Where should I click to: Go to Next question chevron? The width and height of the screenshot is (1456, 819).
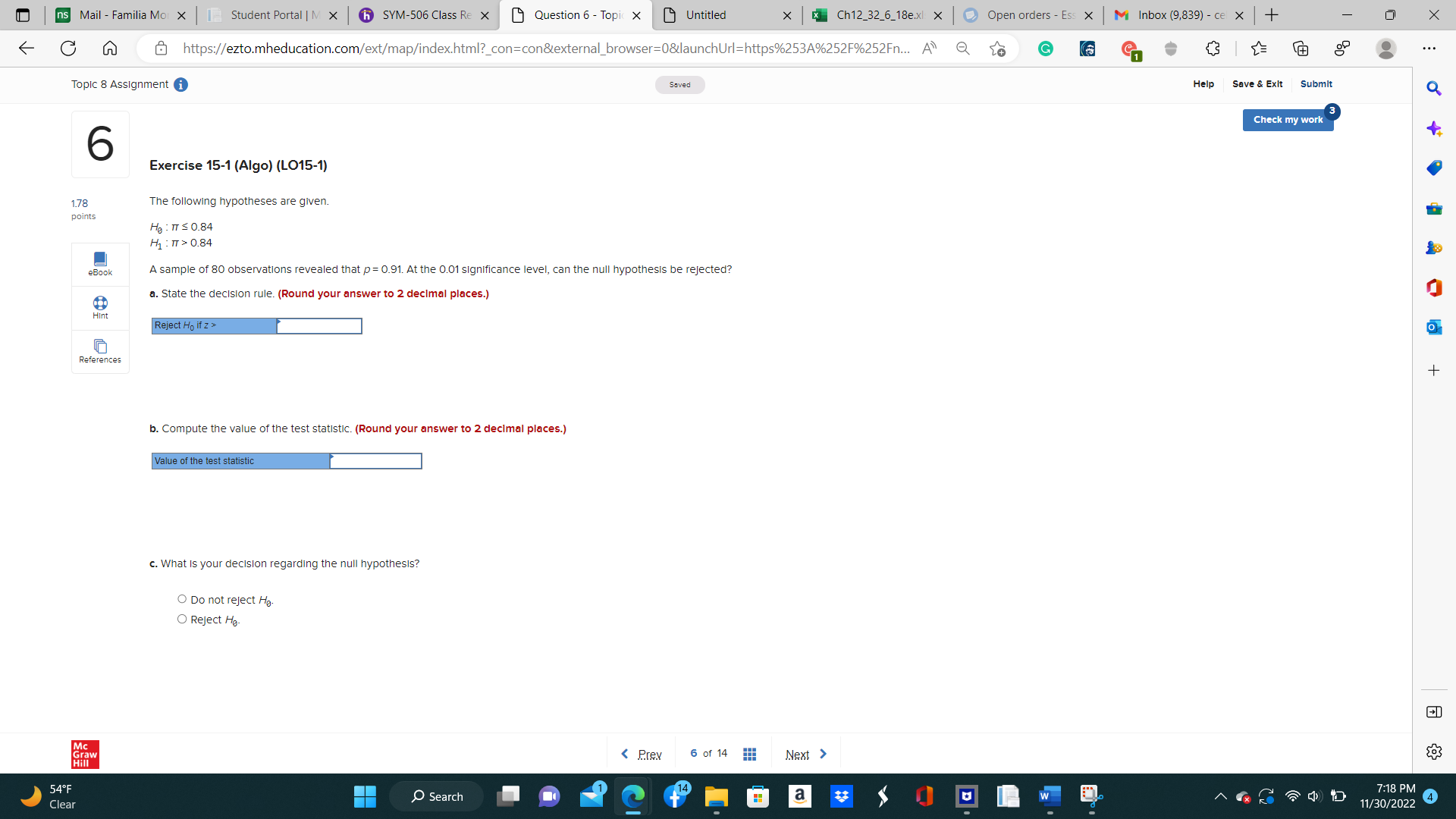pos(824,754)
